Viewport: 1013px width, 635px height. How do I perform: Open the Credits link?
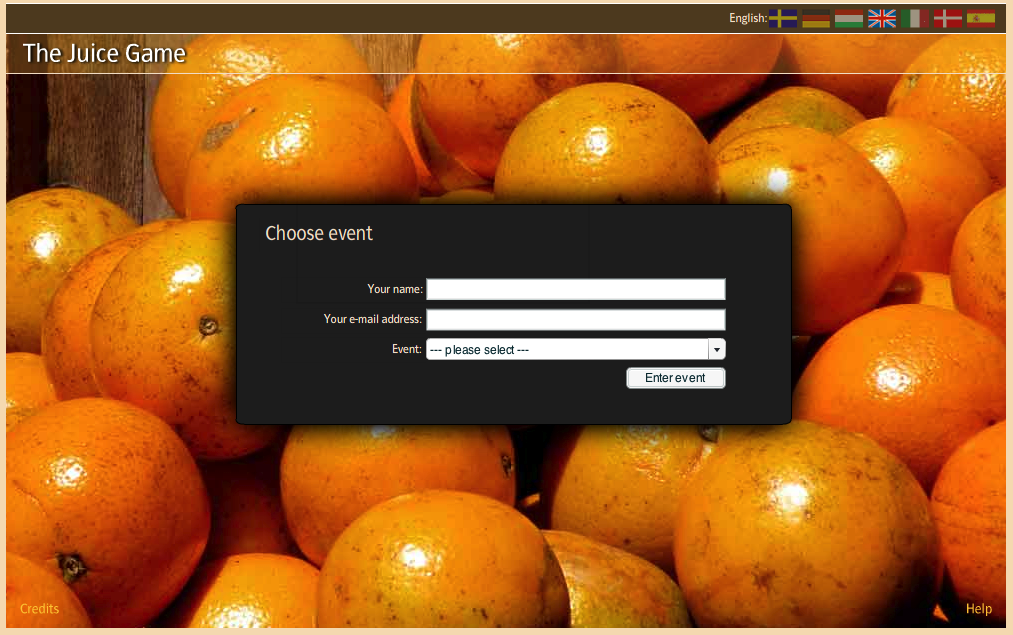39,609
